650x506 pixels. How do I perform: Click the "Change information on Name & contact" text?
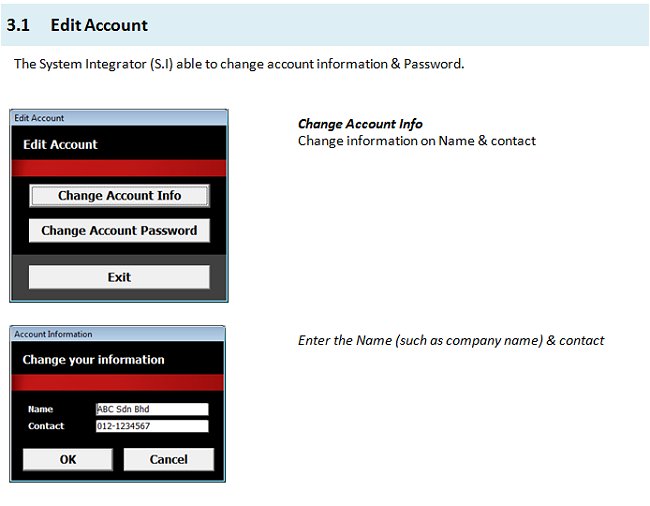[416, 141]
